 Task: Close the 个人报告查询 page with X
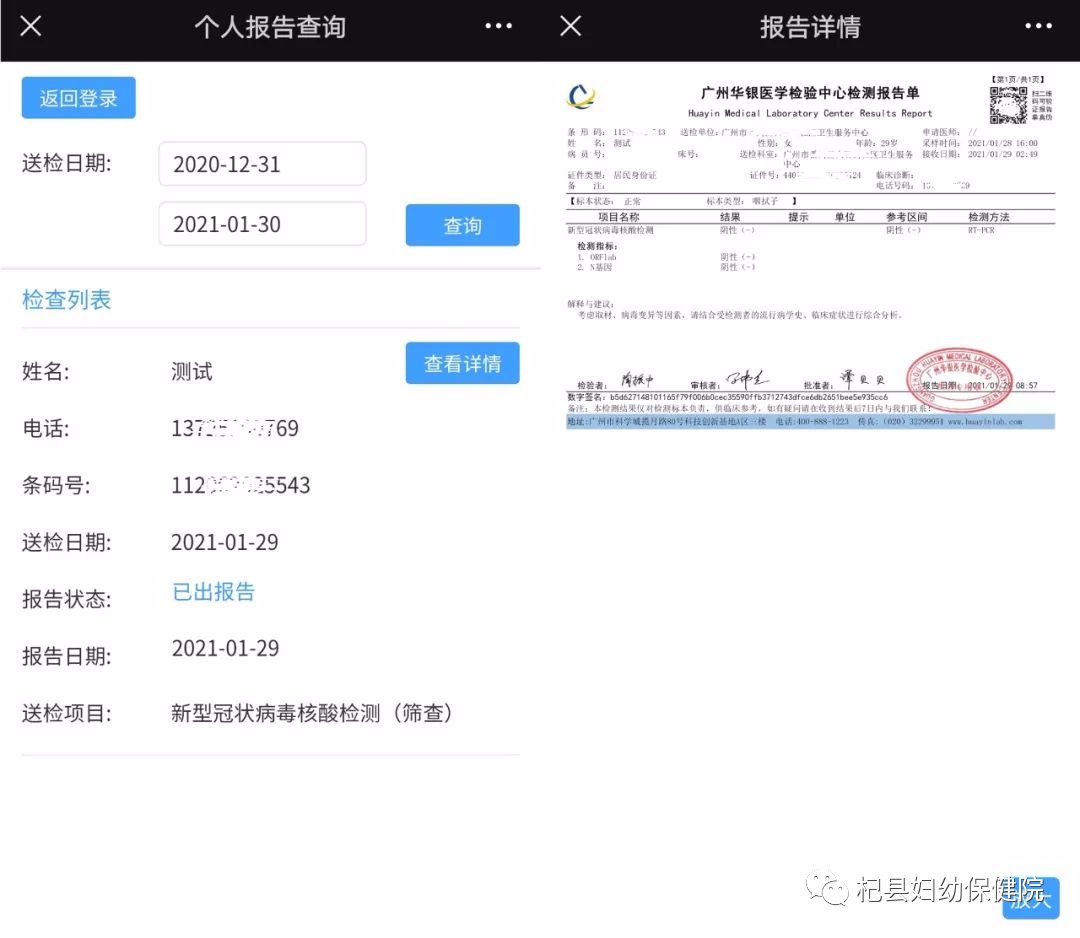click(x=31, y=26)
